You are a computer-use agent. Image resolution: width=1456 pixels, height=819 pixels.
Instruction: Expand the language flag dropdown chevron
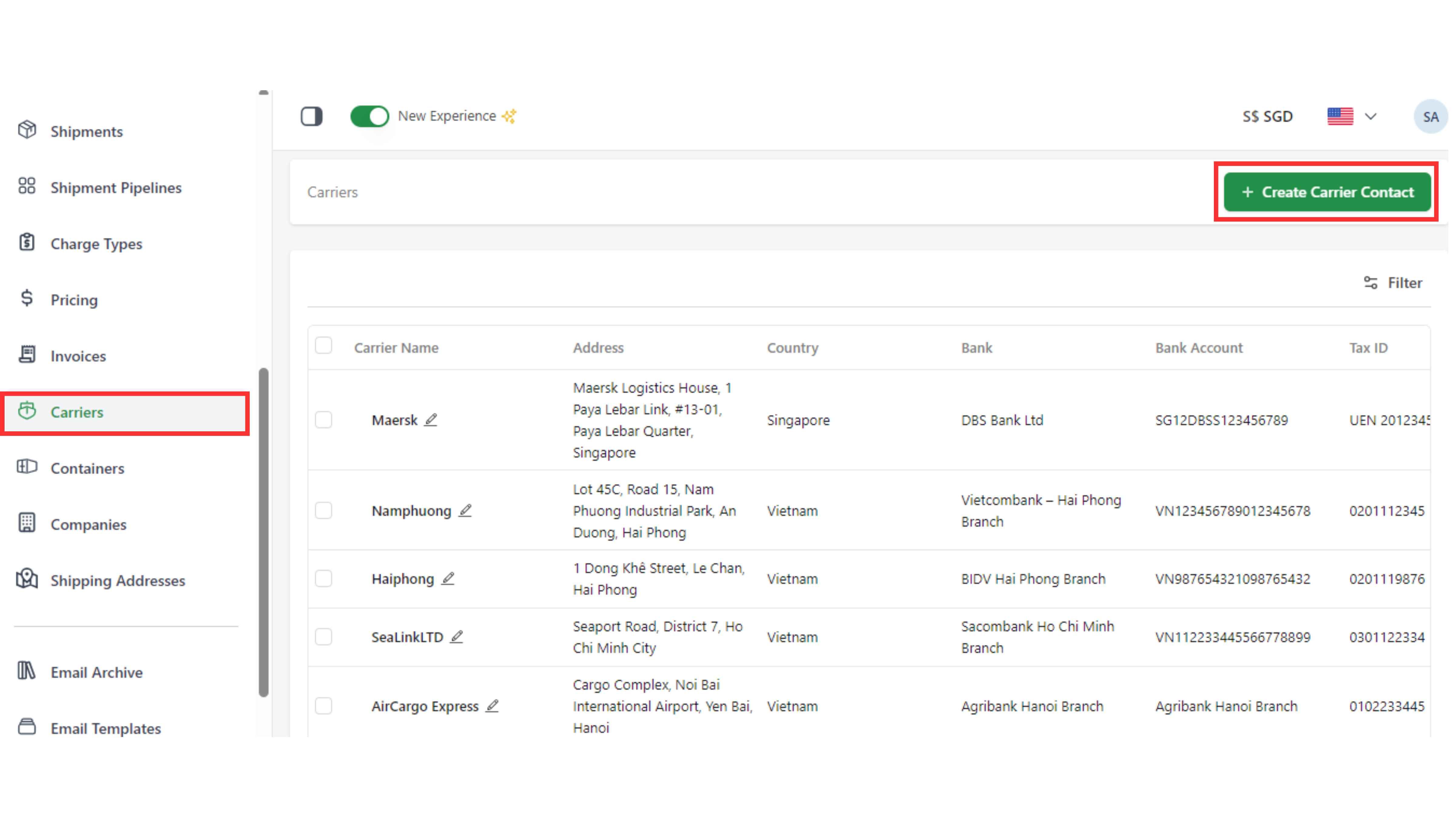1371,116
